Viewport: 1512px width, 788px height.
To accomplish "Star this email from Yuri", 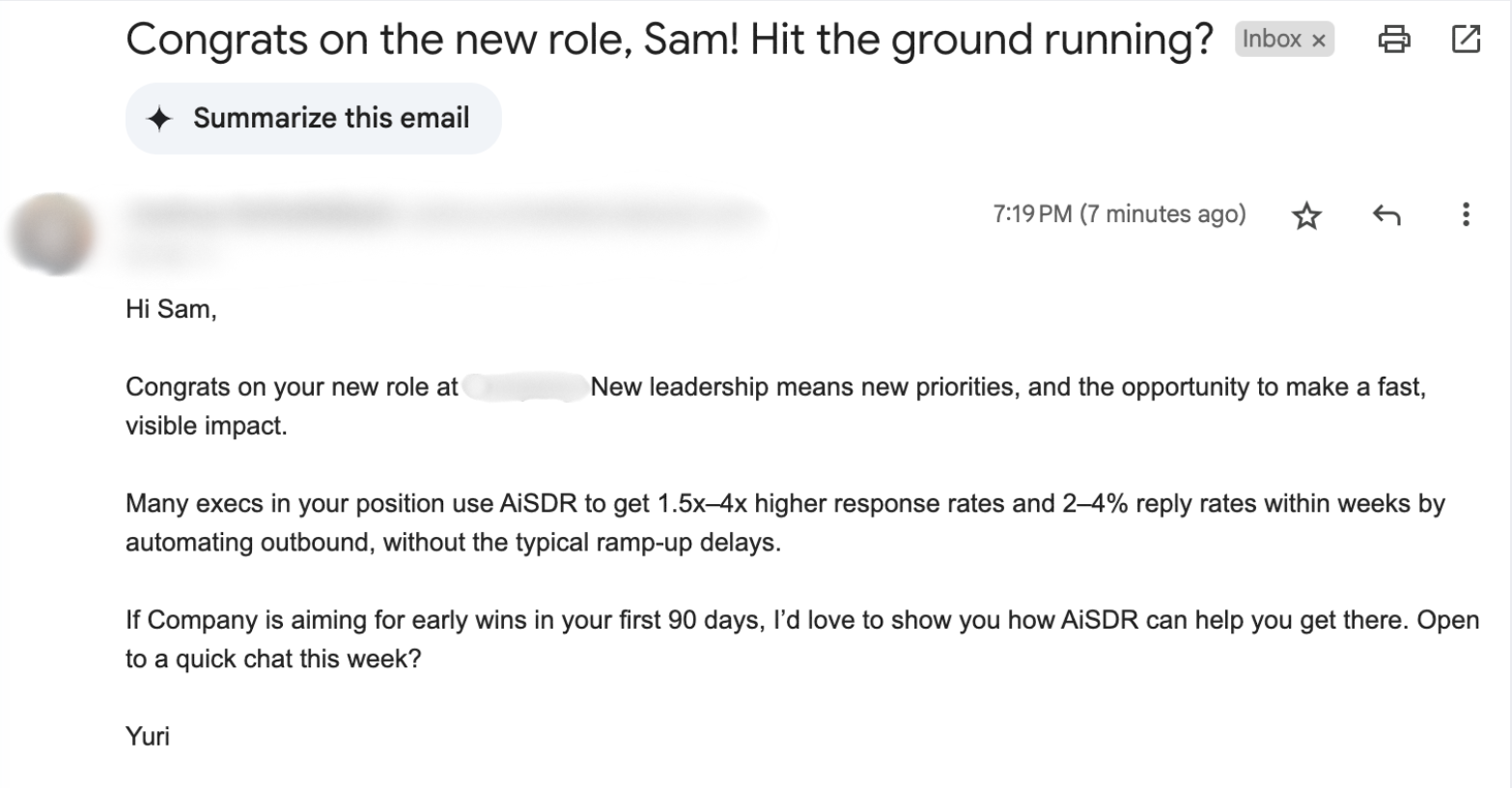I will pos(1306,215).
